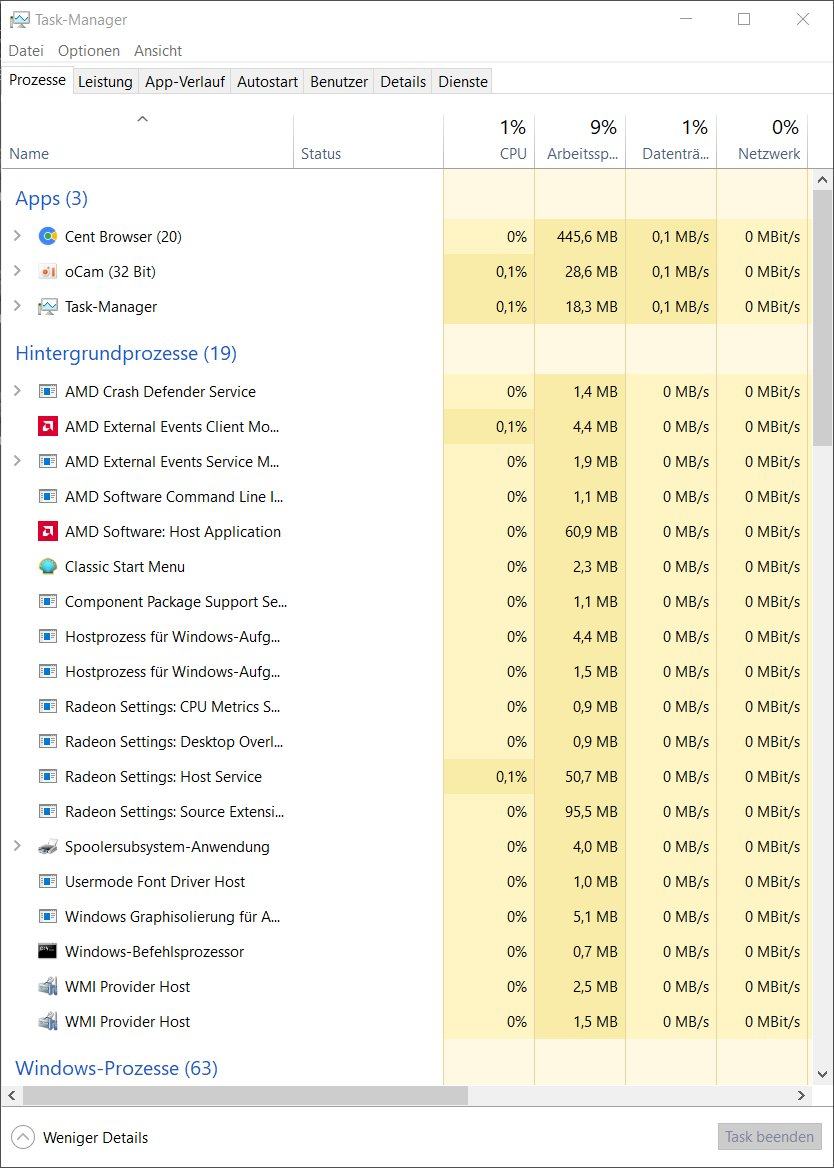Switch to the Leistung tab
The width and height of the screenshot is (834, 1168).
(x=105, y=82)
